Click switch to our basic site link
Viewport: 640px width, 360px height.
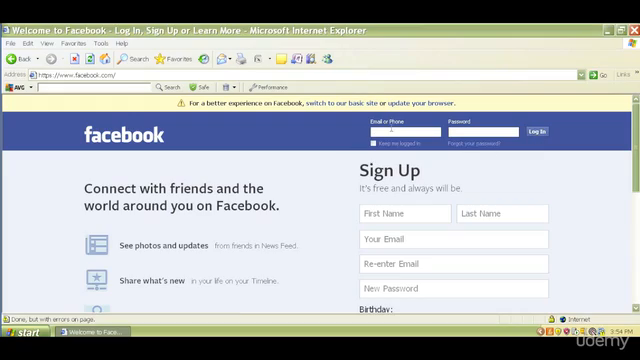point(342,103)
